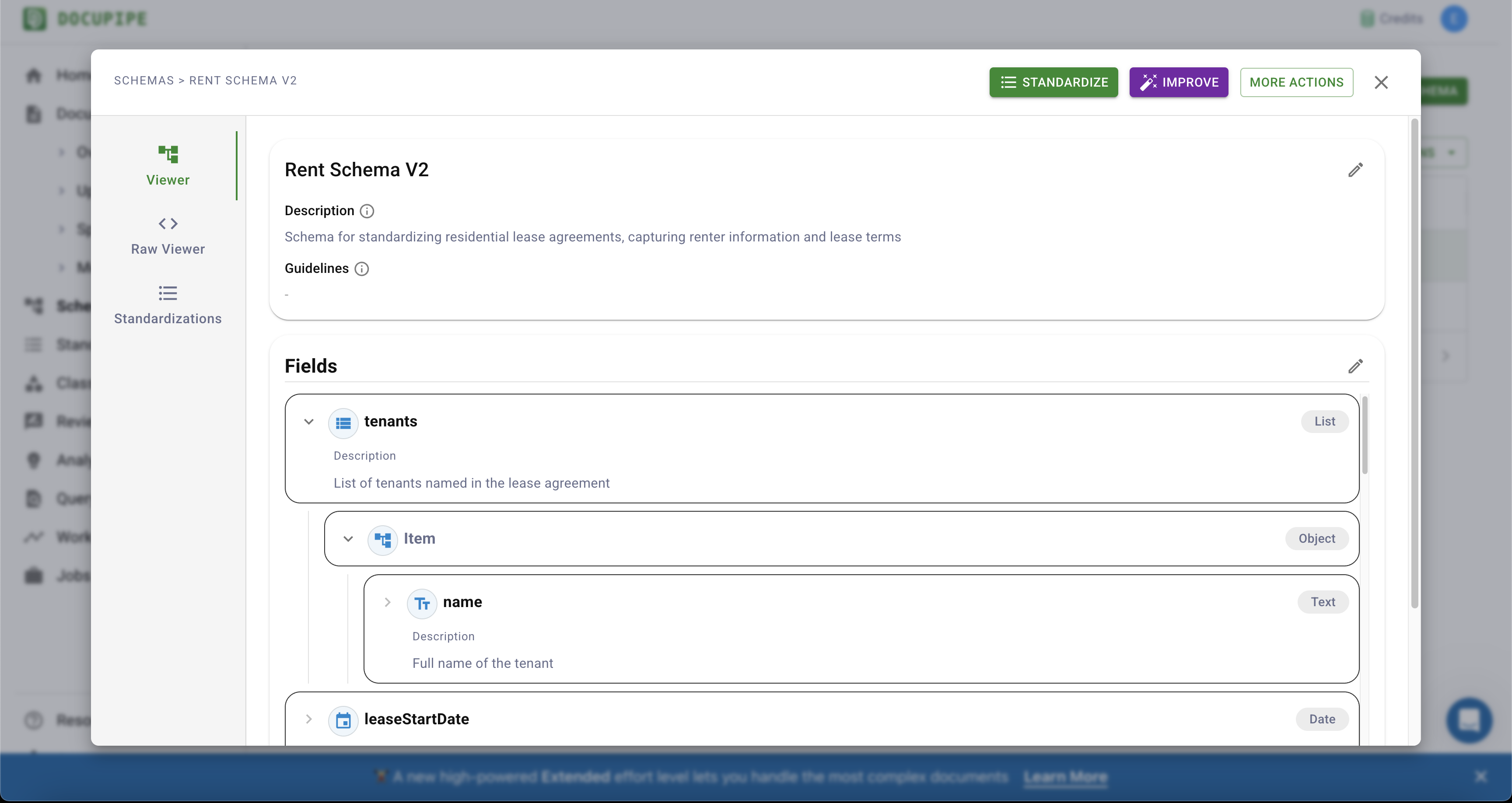Collapse the Item object node
The height and width of the screenshot is (803, 1512).
348,539
